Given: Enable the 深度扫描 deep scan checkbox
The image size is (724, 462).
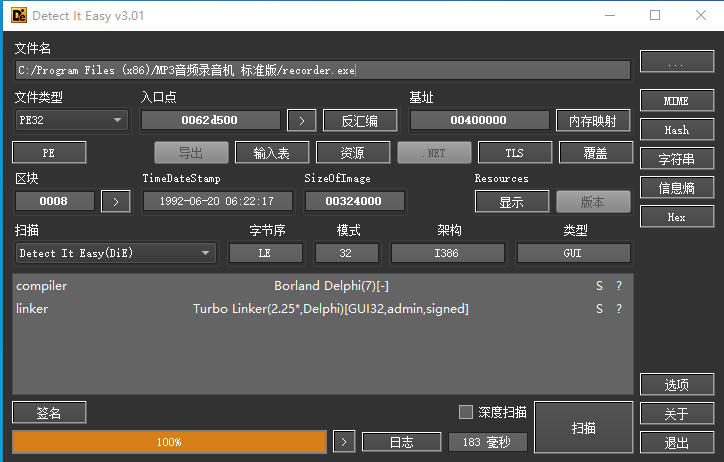Looking at the screenshot, I should (x=466, y=412).
